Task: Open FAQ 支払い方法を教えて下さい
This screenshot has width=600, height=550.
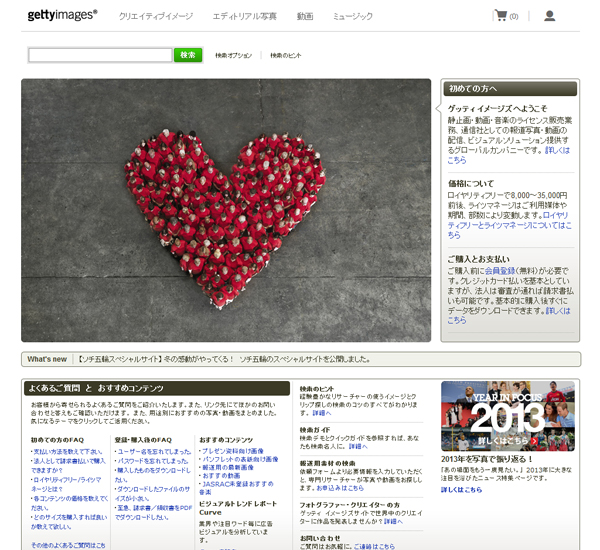Action: pos(67,452)
